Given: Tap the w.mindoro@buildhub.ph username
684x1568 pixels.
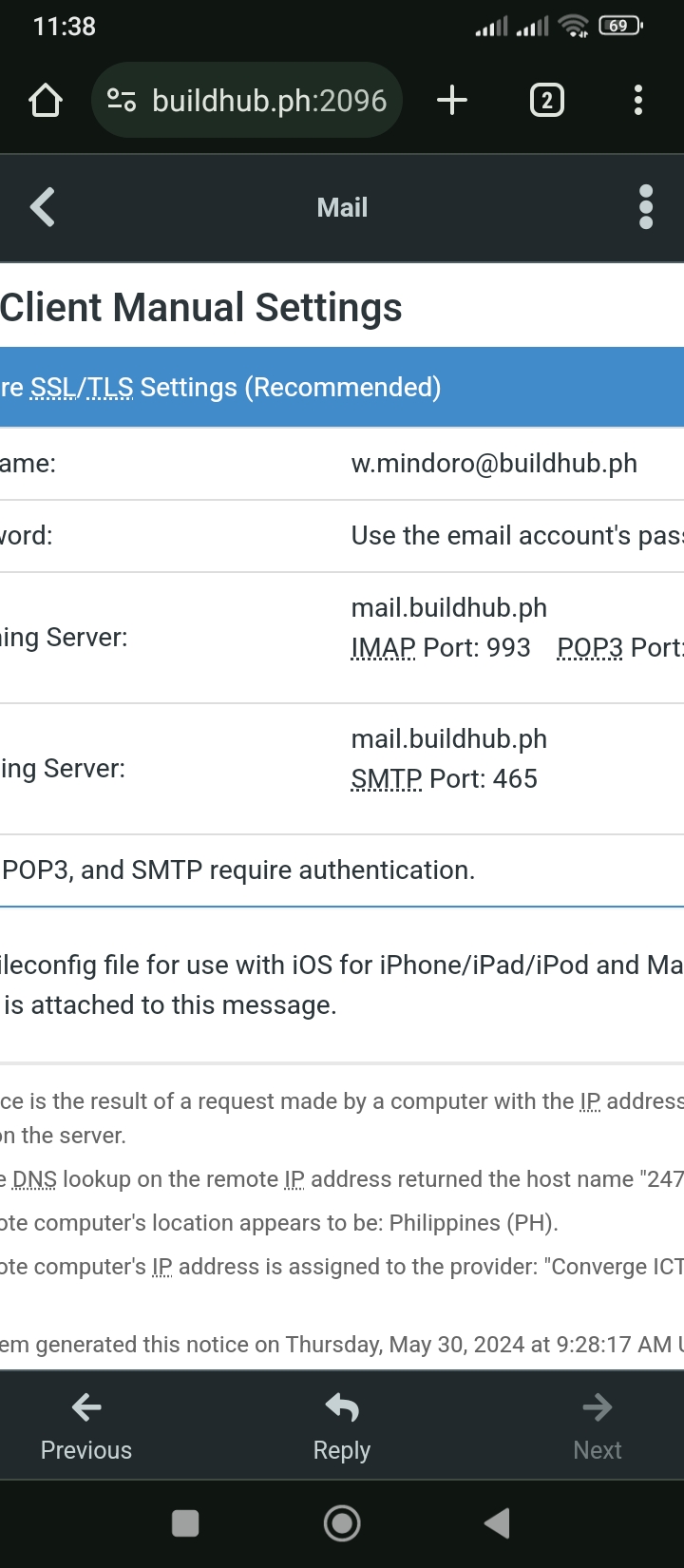Looking at the screenshot, I should [494, 464].
